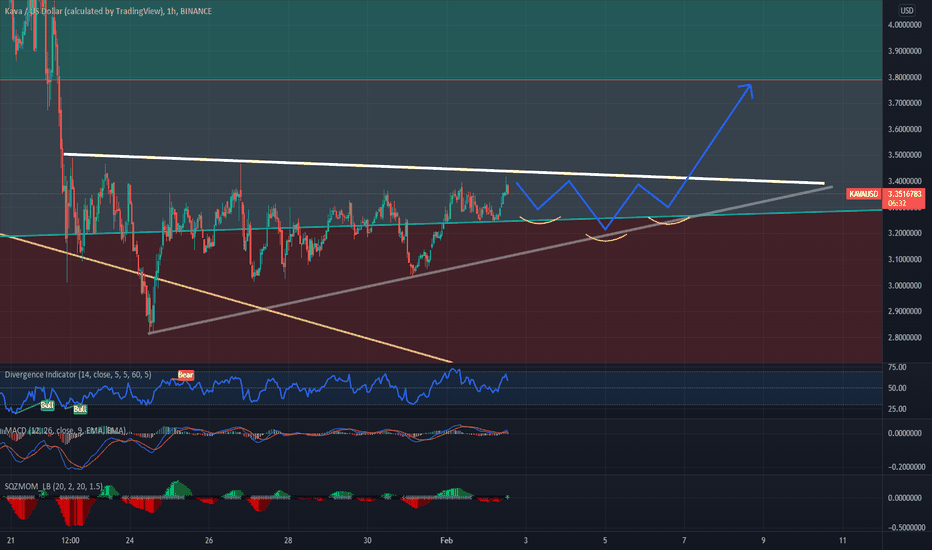The height and width of the screenshot is (550, 932).
Task: Click the 75.00 level on the RSI axis
Action: (897, 367)
